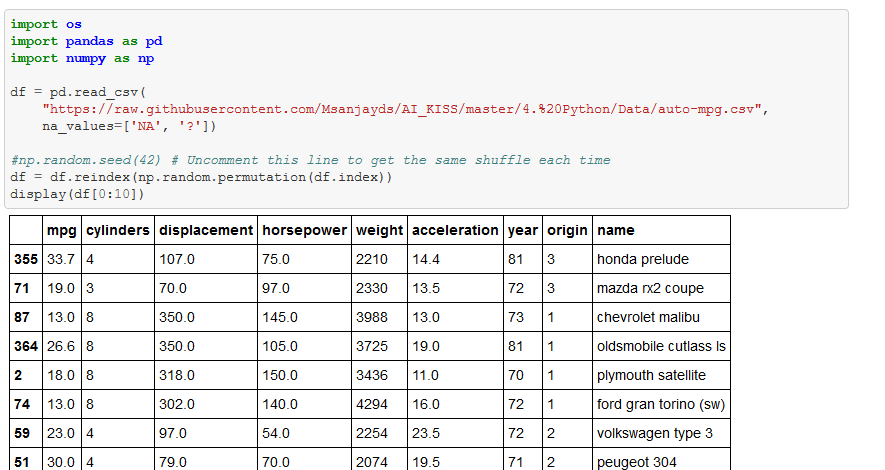
Task: Click mpg value 33.7
Action: 62,260
